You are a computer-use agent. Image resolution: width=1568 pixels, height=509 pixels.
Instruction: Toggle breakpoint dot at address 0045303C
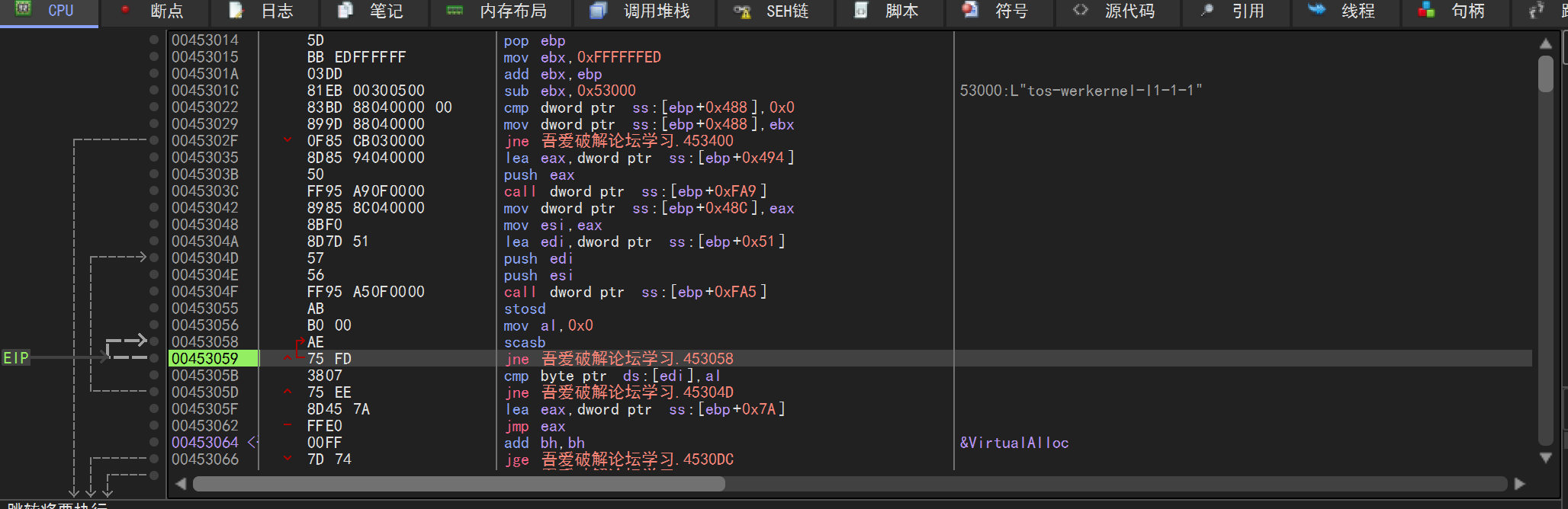(154, 190)
